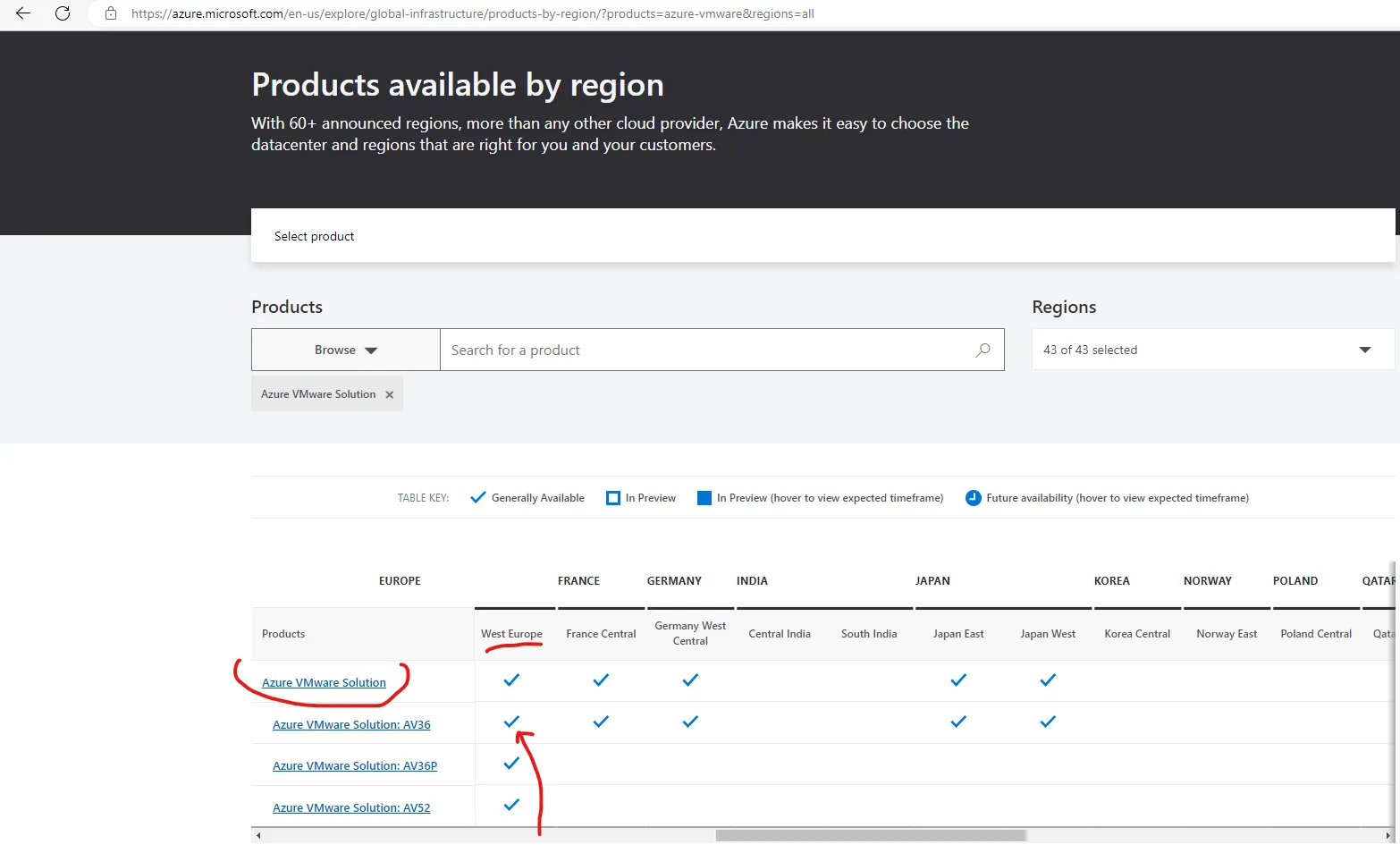
Task: Click the INDIA geography header
Action: [x=752, y=581]
